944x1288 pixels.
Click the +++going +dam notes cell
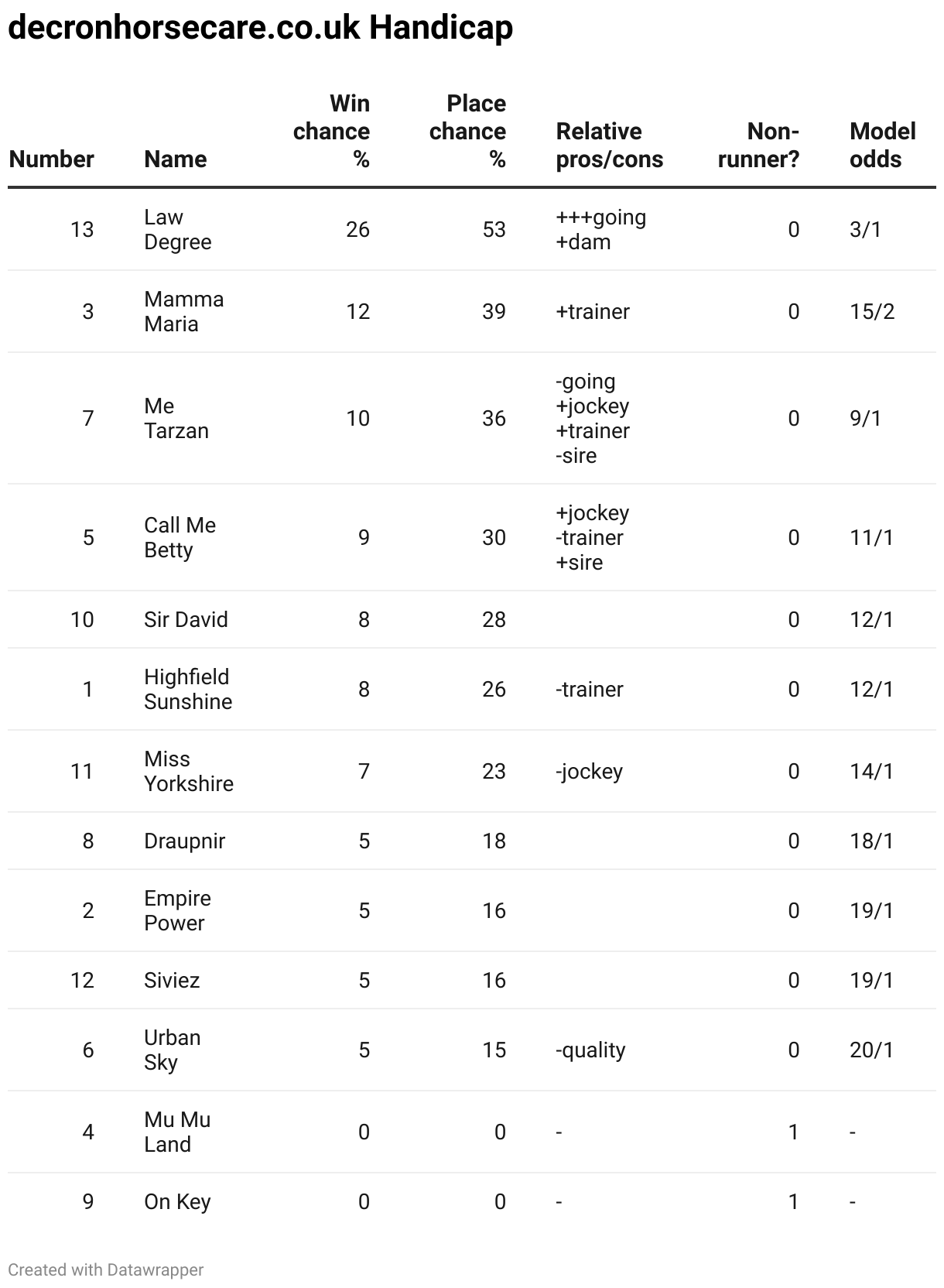[601, 230]
